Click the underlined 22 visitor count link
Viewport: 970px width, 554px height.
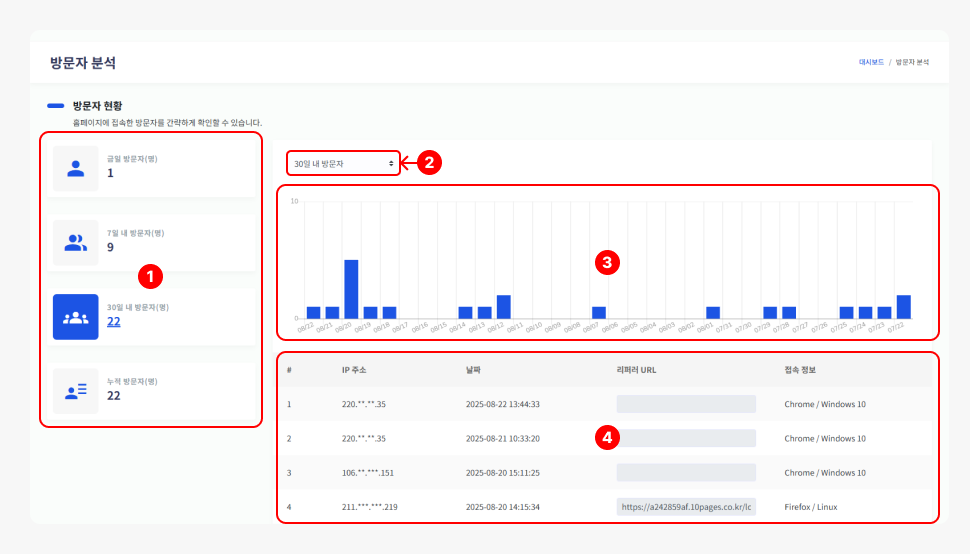coord(114,321)
